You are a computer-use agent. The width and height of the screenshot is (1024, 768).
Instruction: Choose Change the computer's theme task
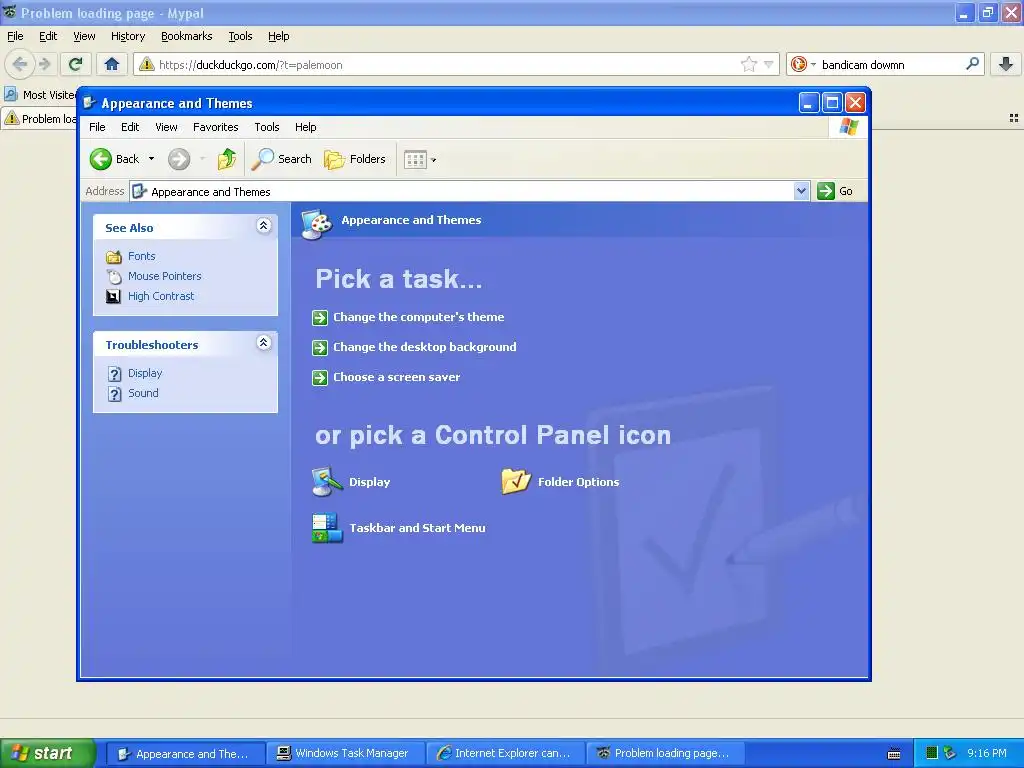click(x=418, y=317)
